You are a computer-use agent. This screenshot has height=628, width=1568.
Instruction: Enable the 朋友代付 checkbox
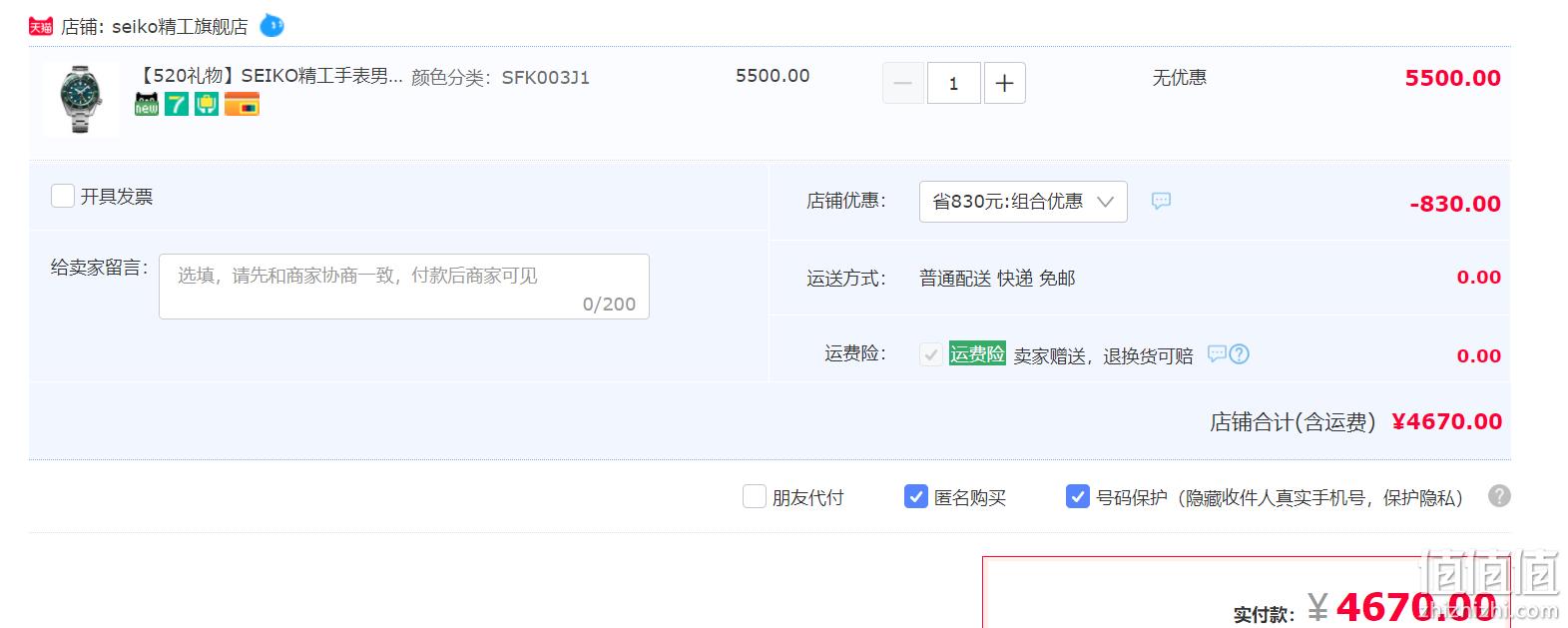tap(755, 496)
